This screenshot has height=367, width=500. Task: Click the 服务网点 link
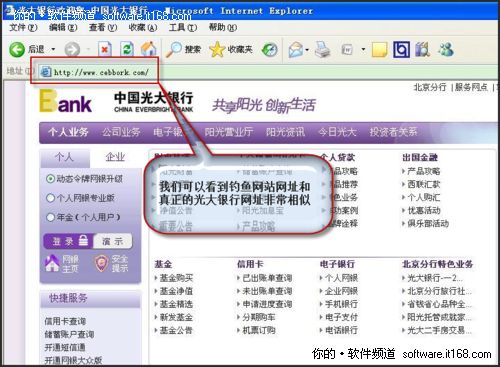click(x=471, y=87)
